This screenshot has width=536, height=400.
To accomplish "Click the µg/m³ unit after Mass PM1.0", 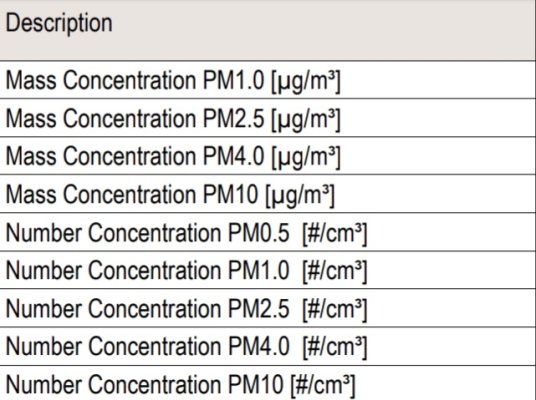I will pyautogui.click(x=306, y=82).
